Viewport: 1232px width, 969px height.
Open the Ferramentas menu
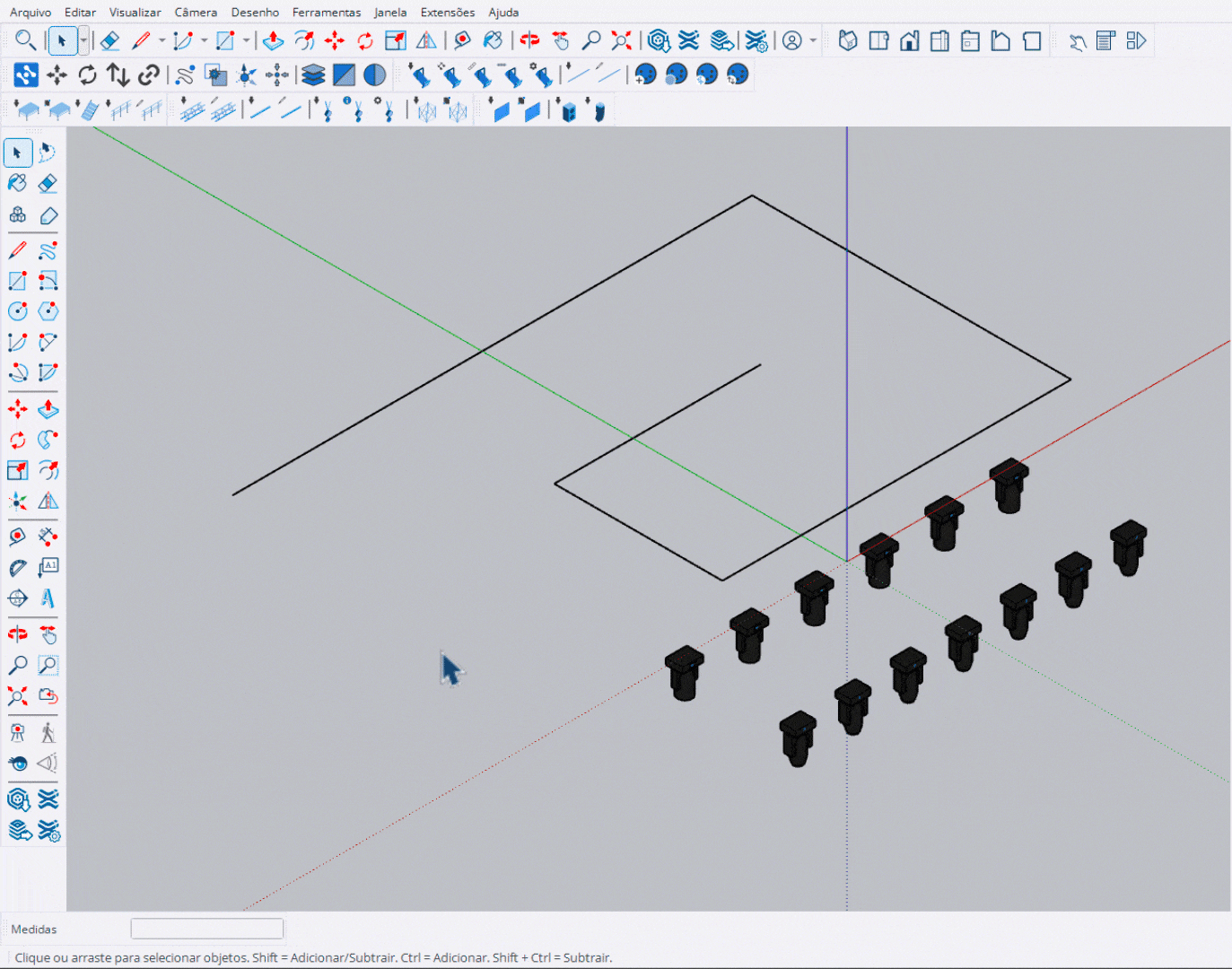[326, 13]
